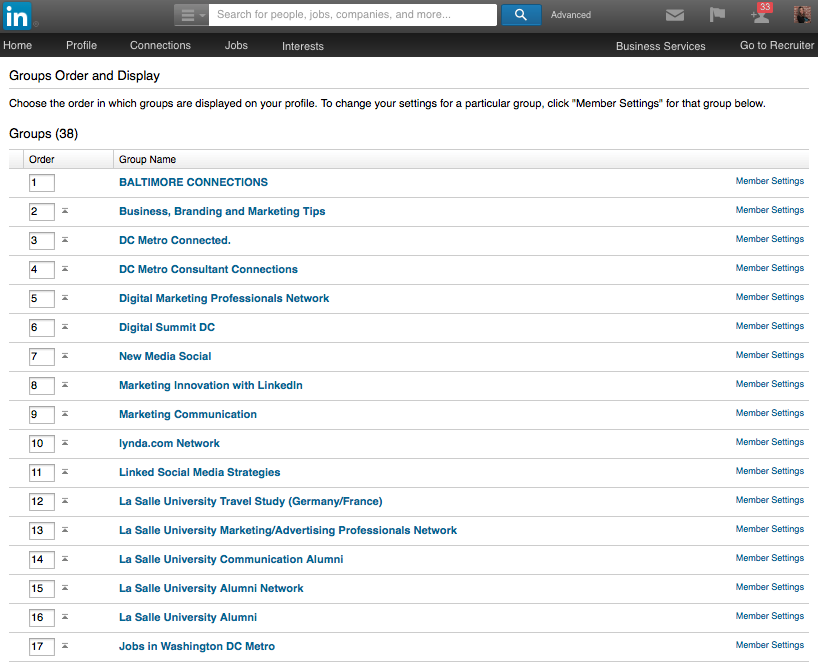
Task: Click the LinkedIn logo icon
Action: [x=17, y=15]
